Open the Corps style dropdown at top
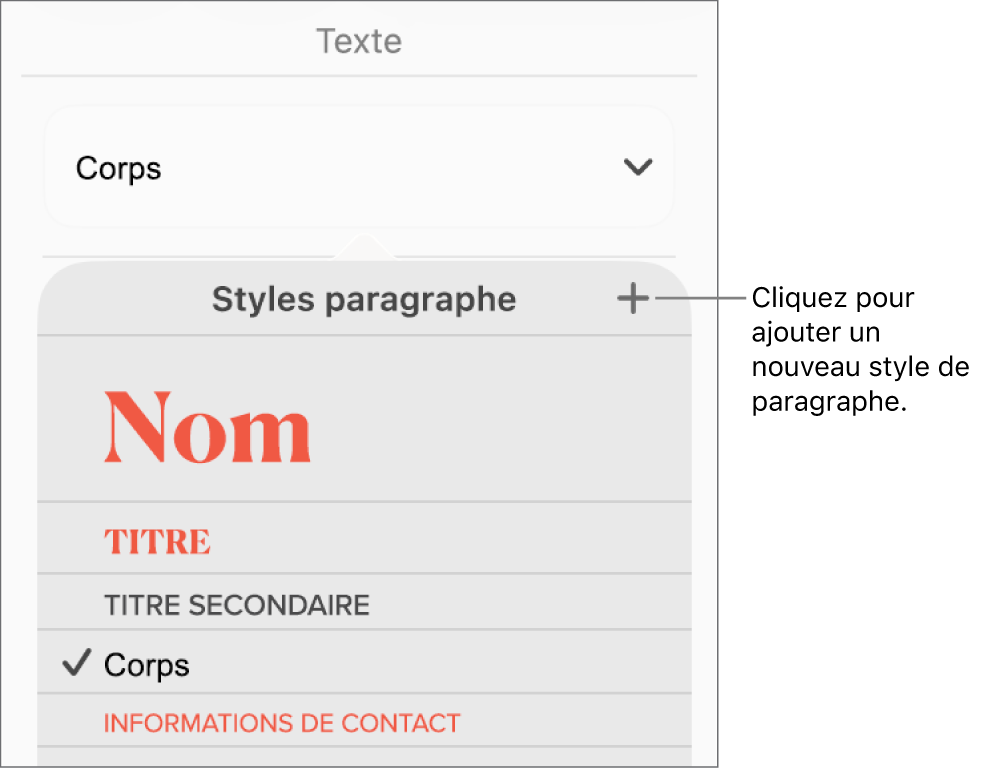The width and height of the screenshot is (1000, 769). 360,167
